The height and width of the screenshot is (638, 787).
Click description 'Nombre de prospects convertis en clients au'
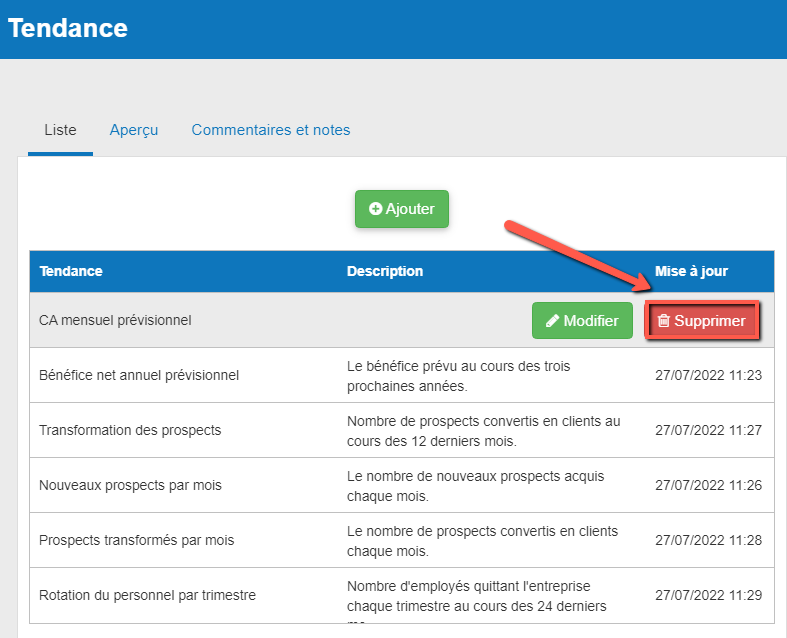coord(483,421)
